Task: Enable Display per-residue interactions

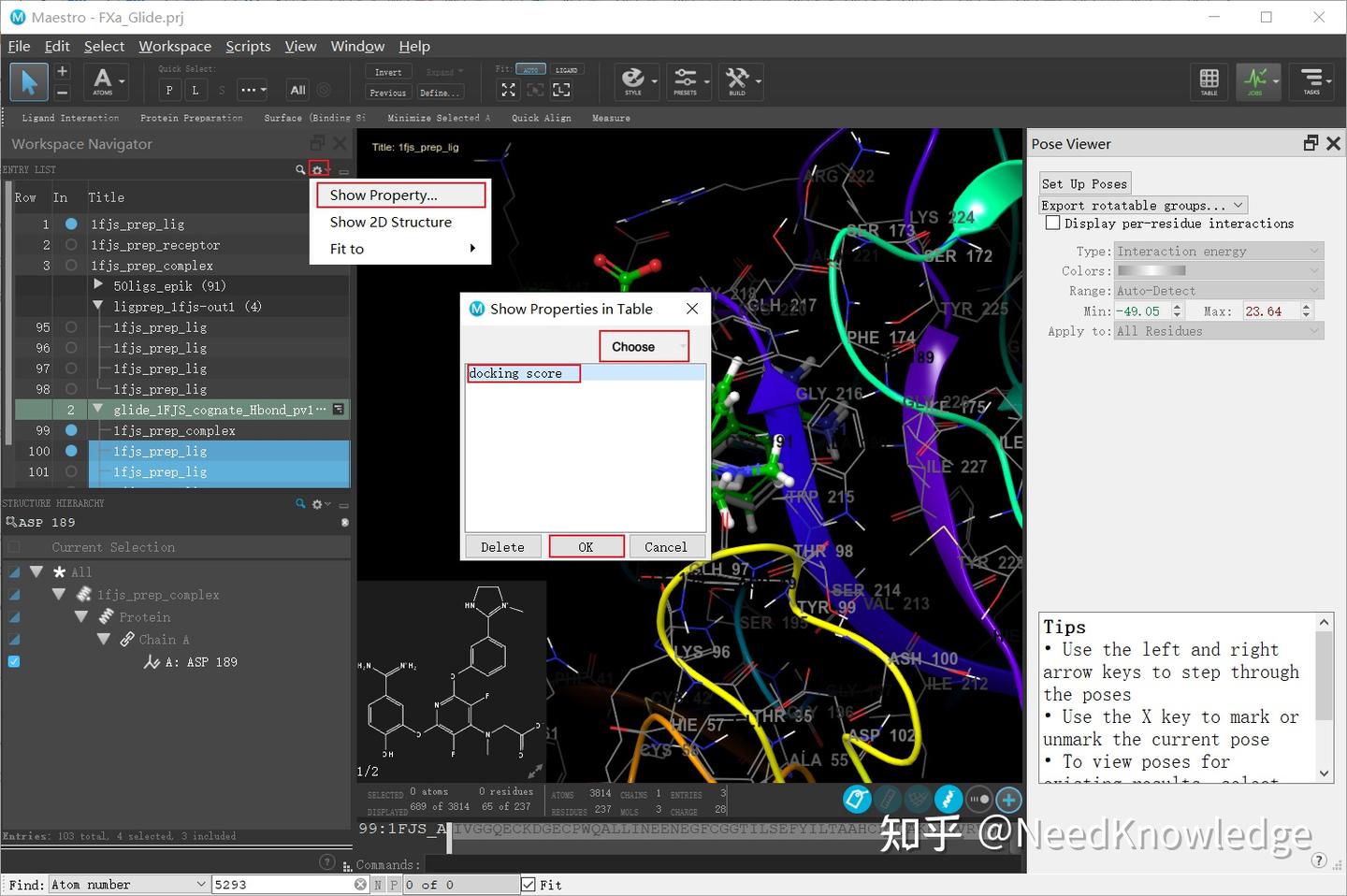Action: (1053, 223)
